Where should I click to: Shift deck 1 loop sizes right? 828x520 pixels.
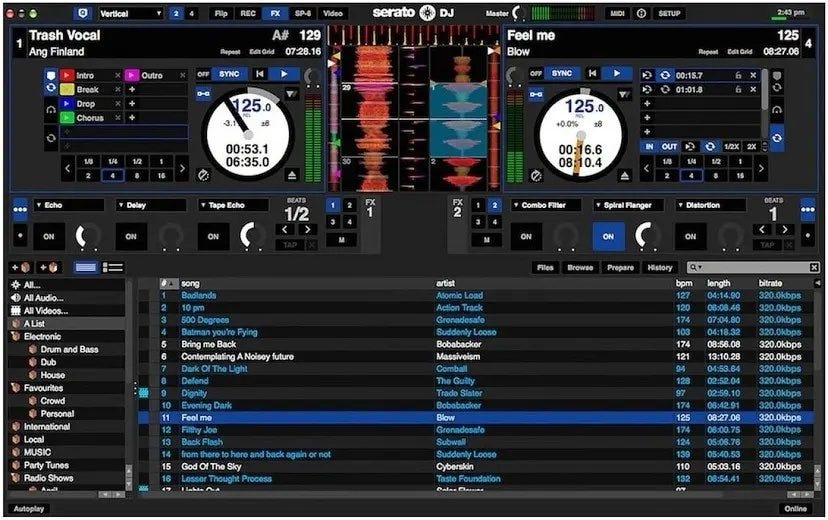(x=182, y=168)
